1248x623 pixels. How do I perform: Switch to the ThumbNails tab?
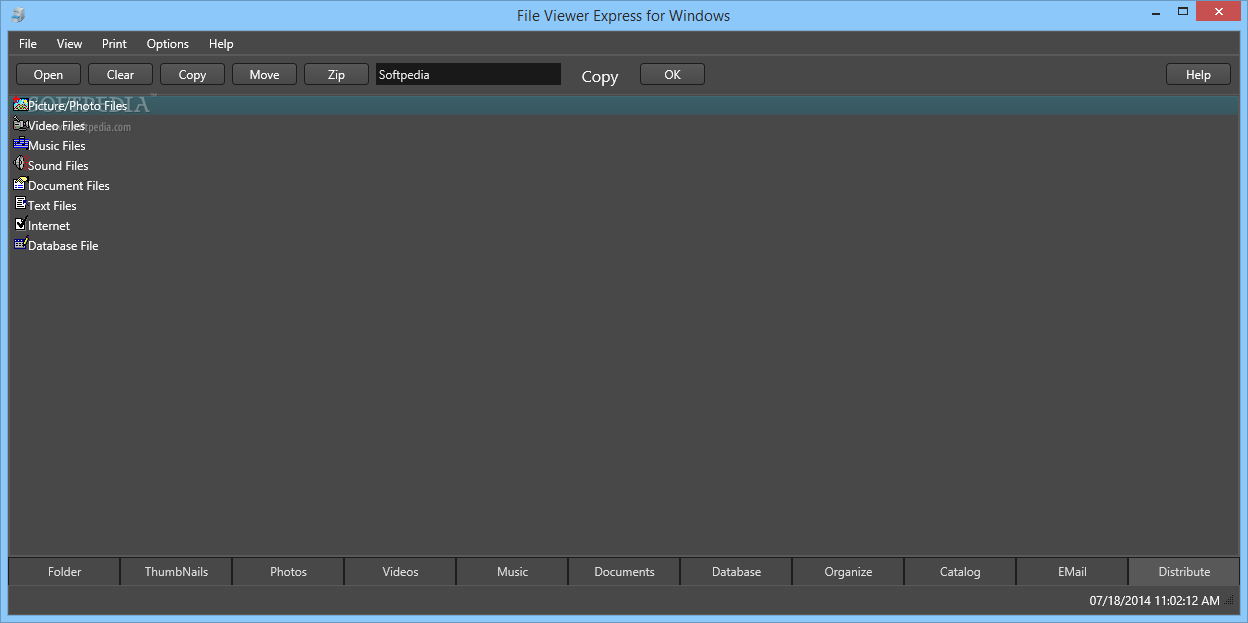click(176, 571)
